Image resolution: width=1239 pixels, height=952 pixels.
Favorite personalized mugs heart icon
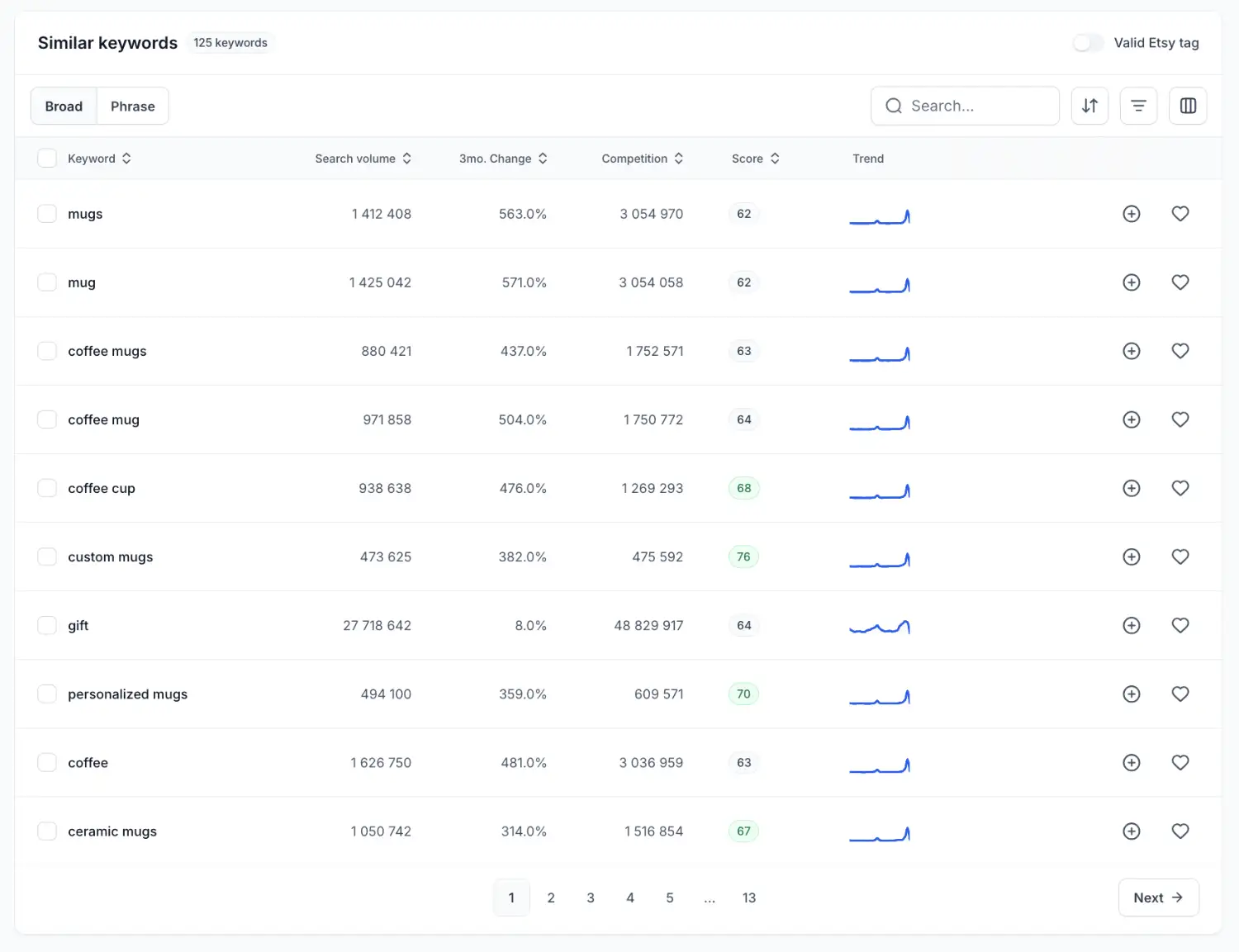[1180, 694]
